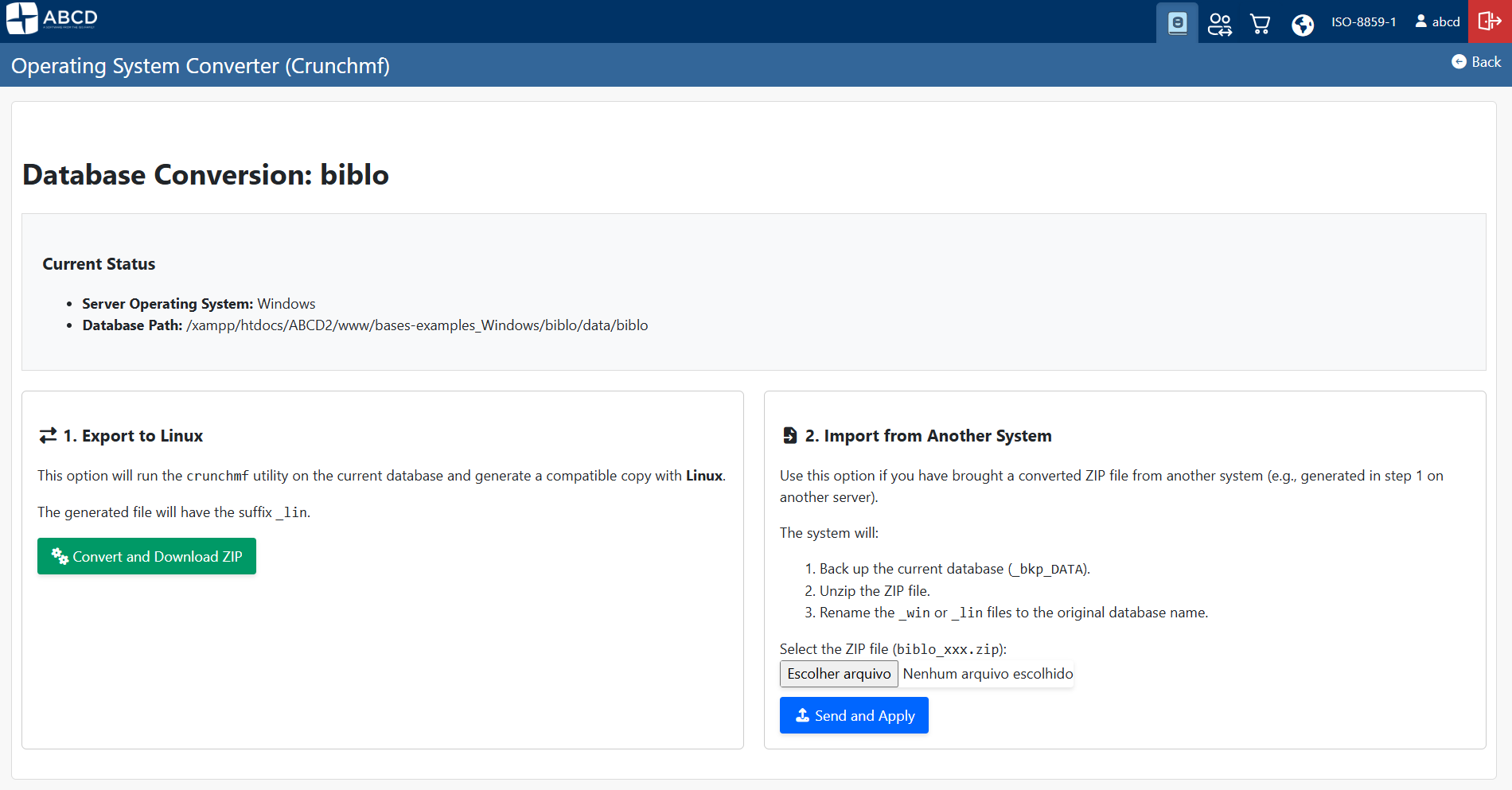This screenshot has width=1512, height=790.
Task: Click the circular back arrow icon
Action: point(1459,61)
